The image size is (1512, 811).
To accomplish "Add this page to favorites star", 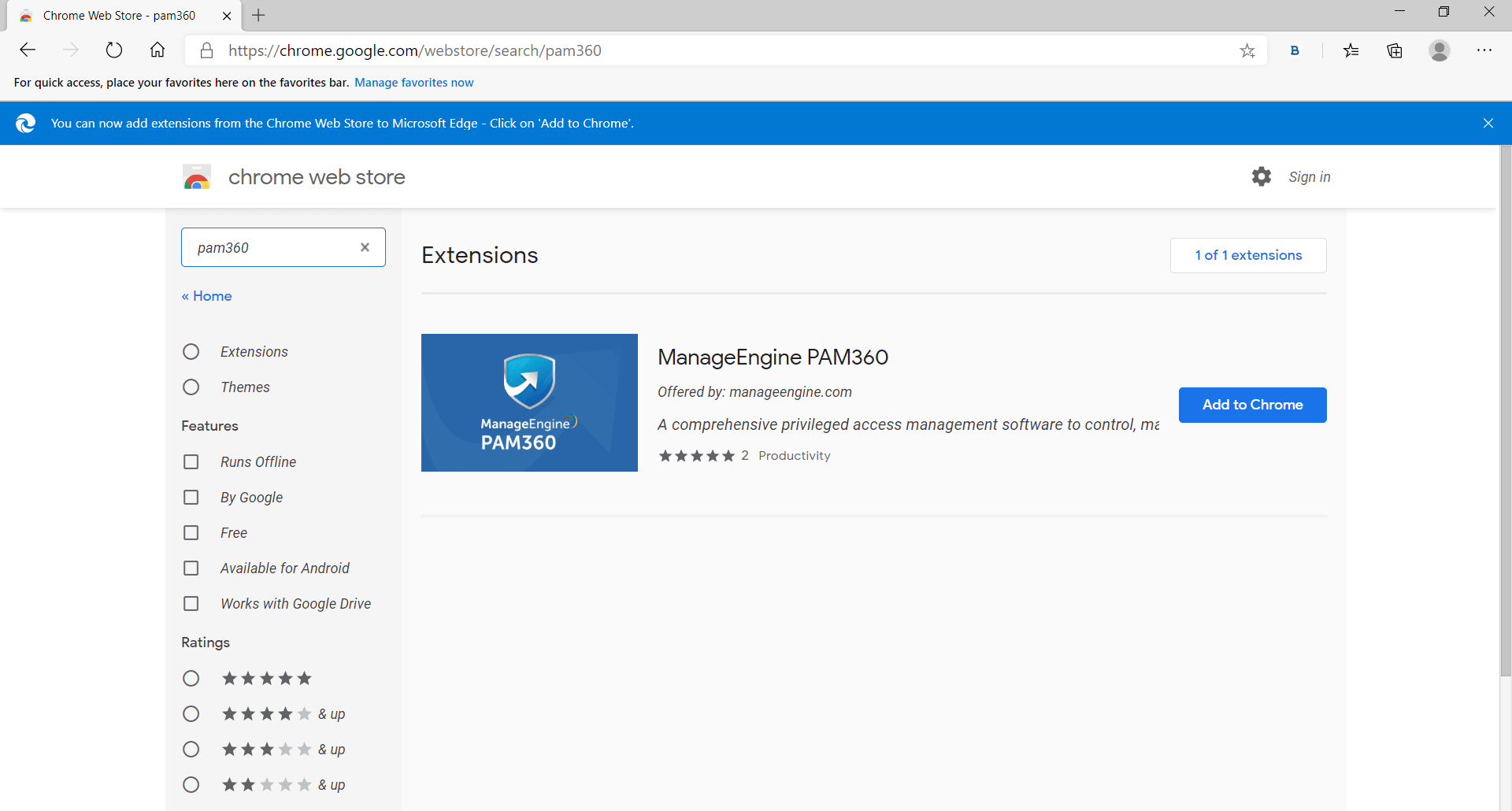I will [1247, 51].
